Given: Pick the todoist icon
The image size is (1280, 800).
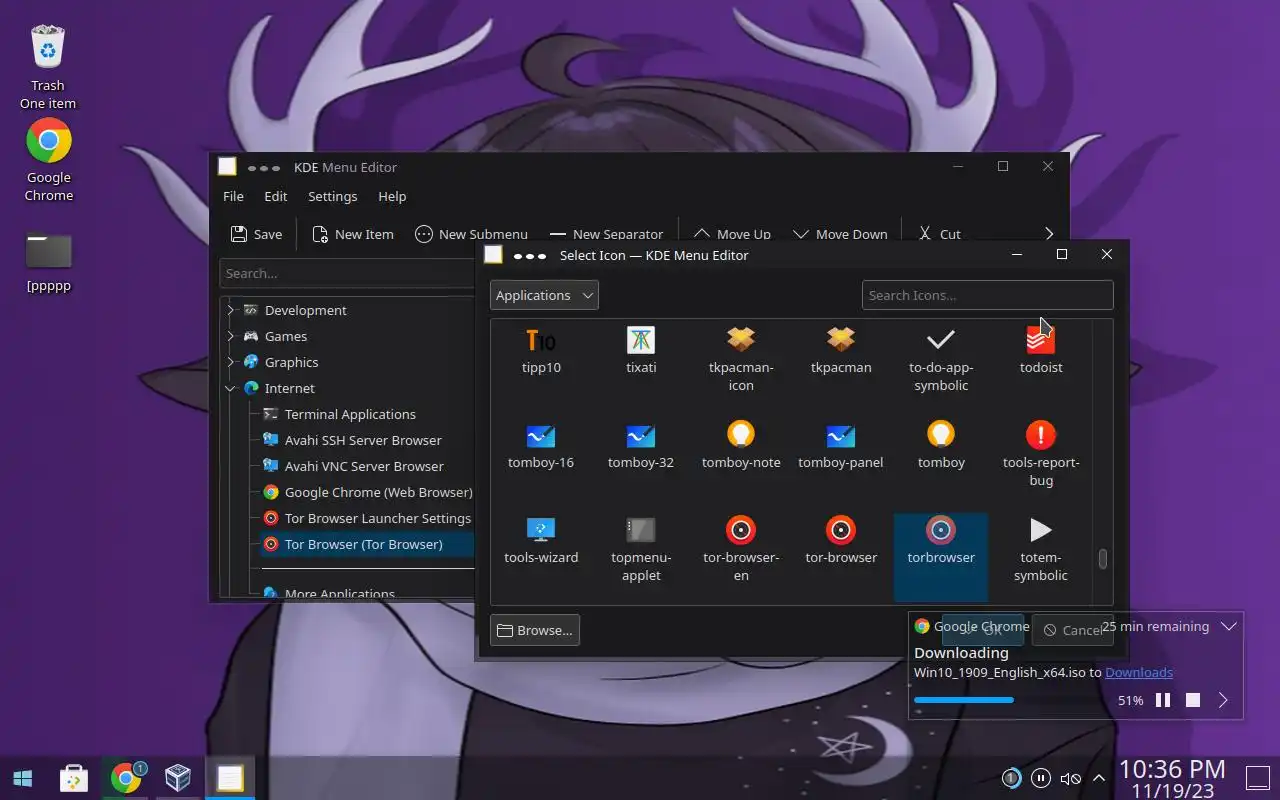Looking at the screenshot, I should pos(1041,340).
